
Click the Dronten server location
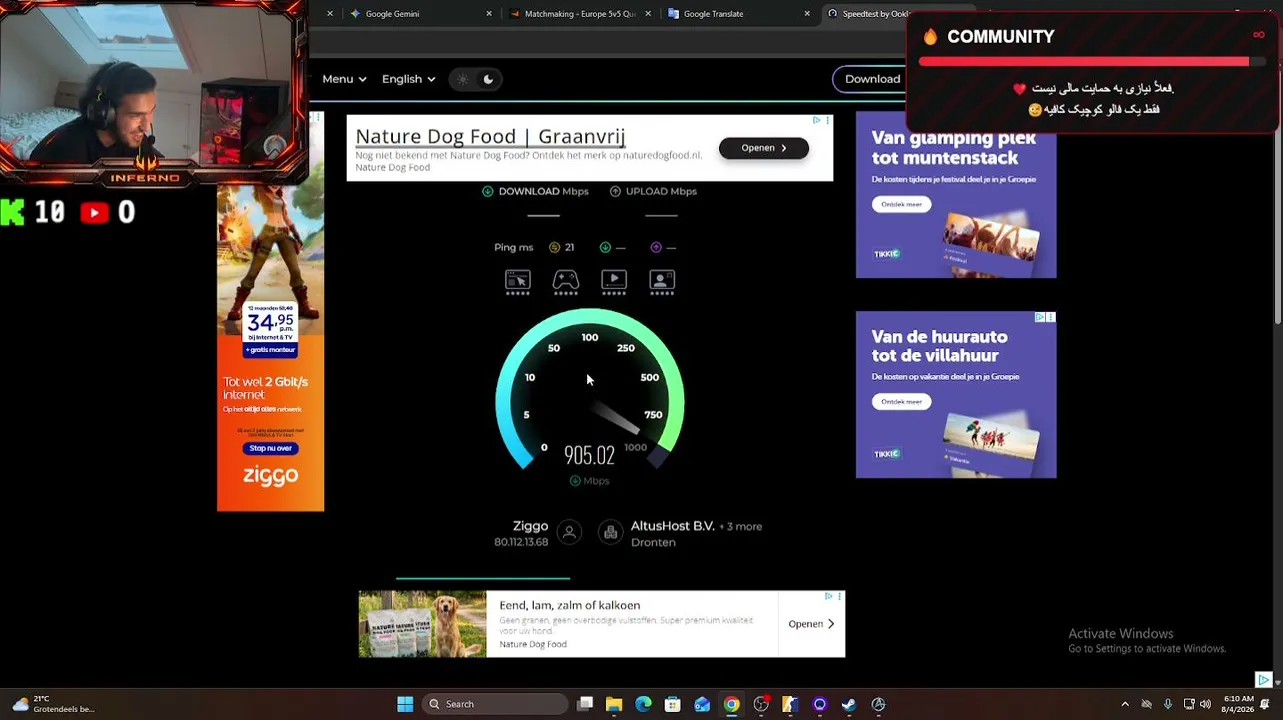653,542
